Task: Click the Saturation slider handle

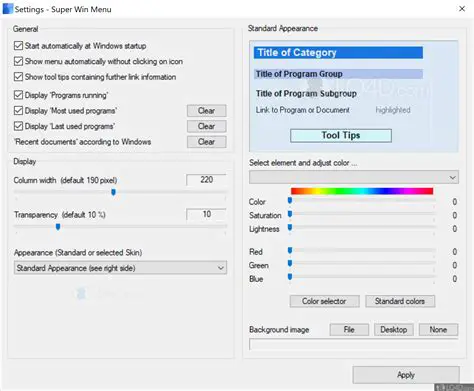Action: [290, 214]
